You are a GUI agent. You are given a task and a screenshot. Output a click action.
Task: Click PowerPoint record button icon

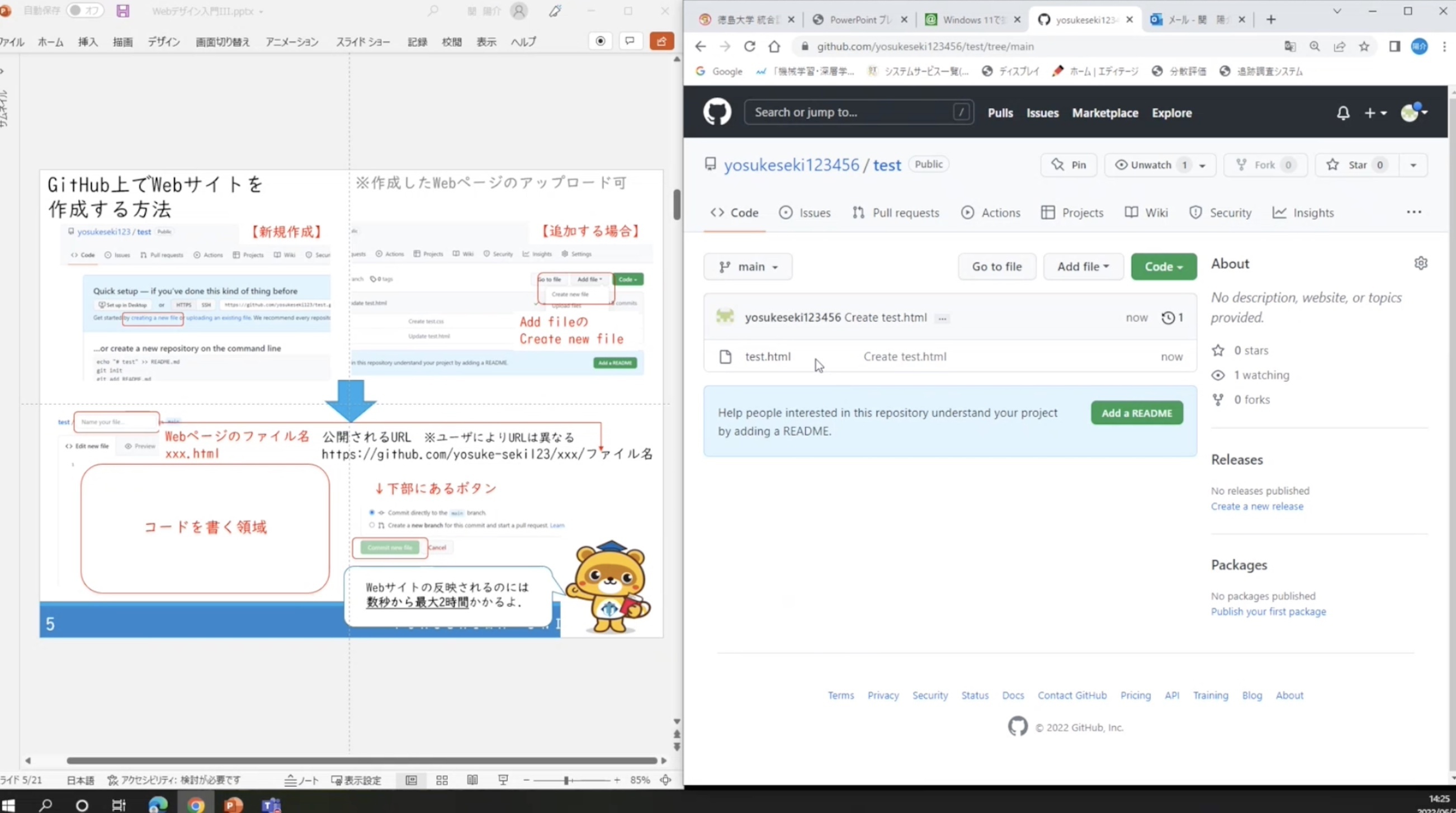(601, 41)
